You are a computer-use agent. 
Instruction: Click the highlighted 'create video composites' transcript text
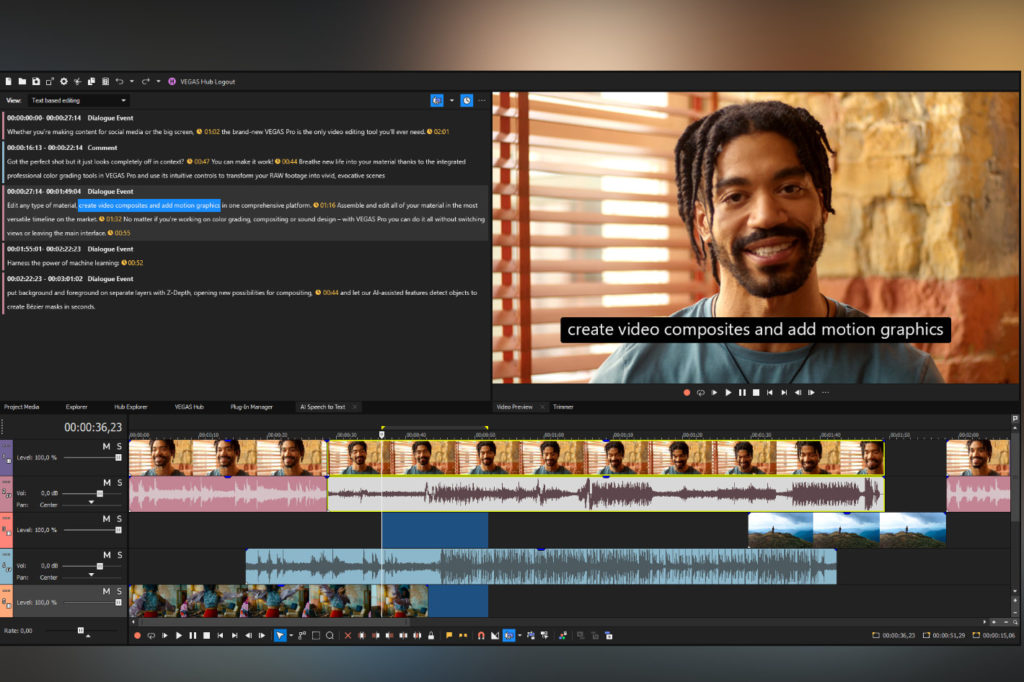[150, 205]
